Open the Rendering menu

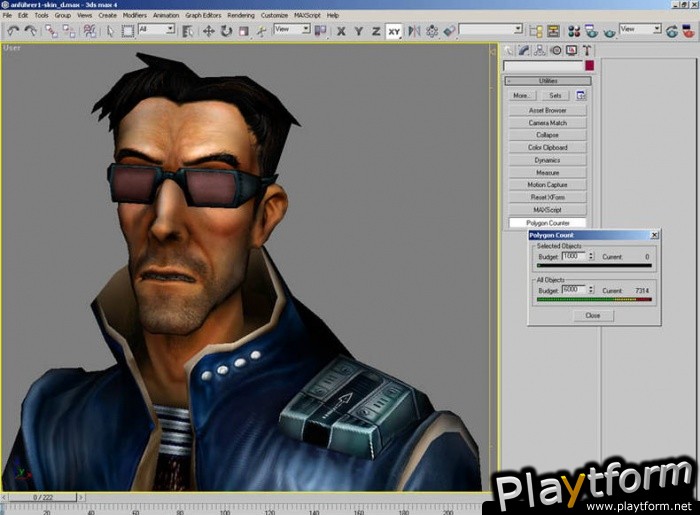pyautogui.click(x=241, y=15)
